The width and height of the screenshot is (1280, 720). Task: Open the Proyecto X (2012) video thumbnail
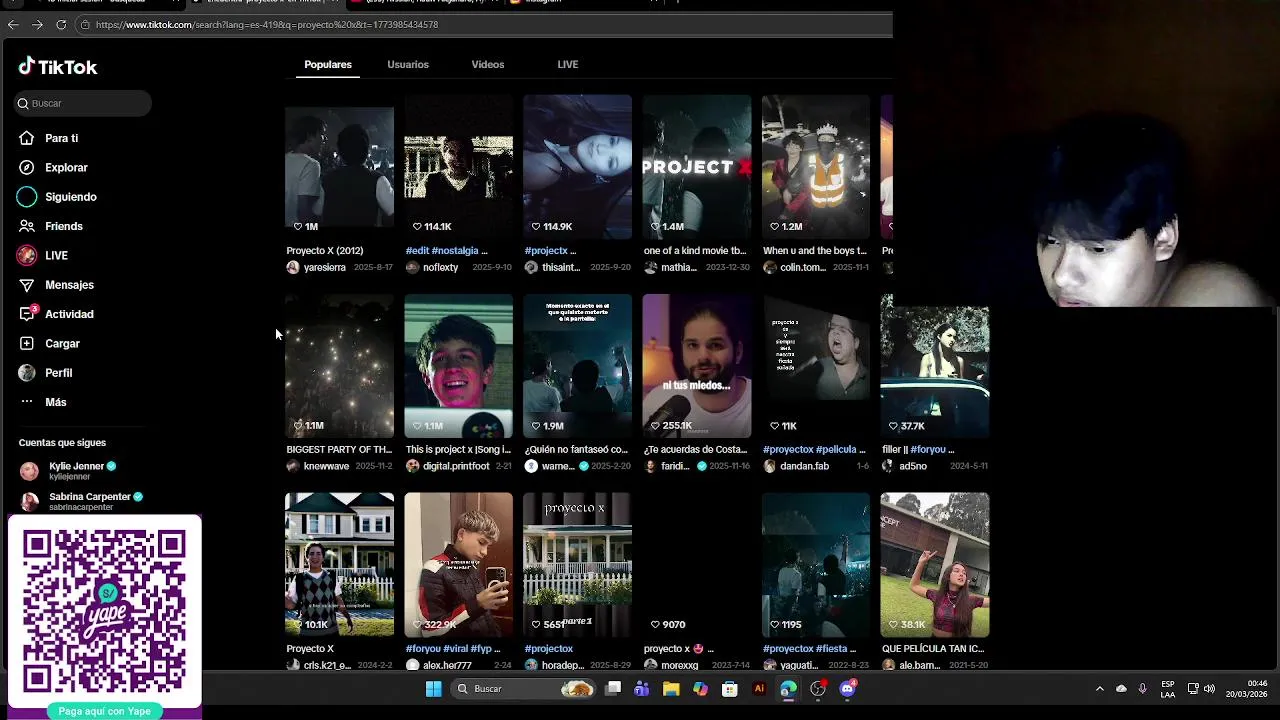tap(339, 167)
